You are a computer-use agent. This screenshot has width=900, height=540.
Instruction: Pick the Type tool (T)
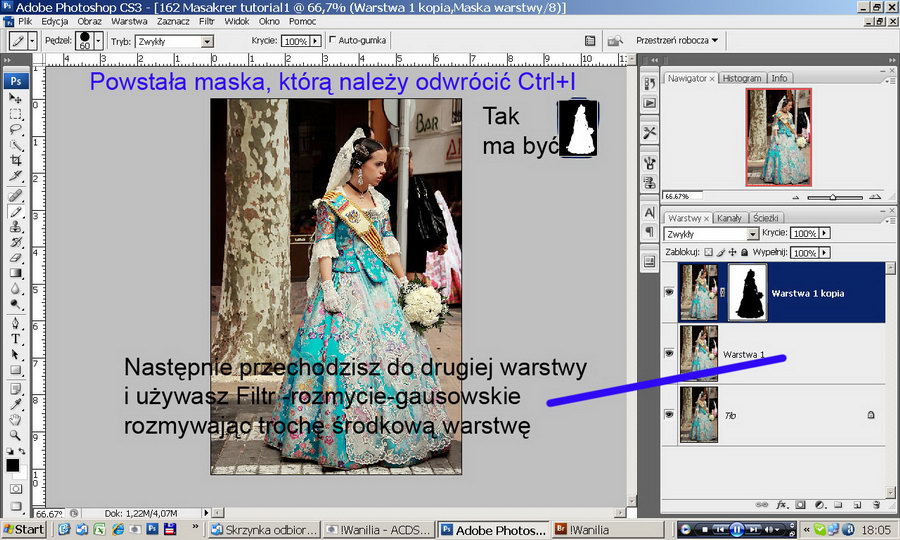(16, 338)
